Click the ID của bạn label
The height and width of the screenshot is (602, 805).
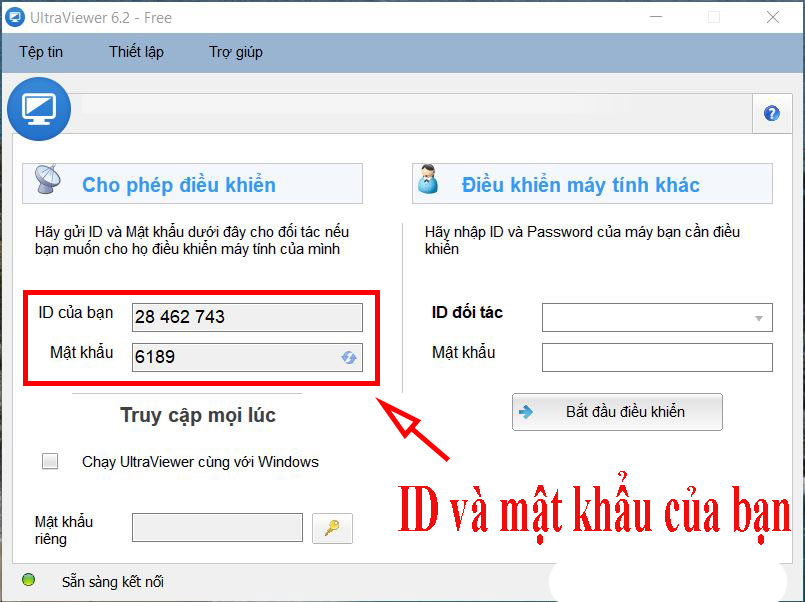pos(75,312)
